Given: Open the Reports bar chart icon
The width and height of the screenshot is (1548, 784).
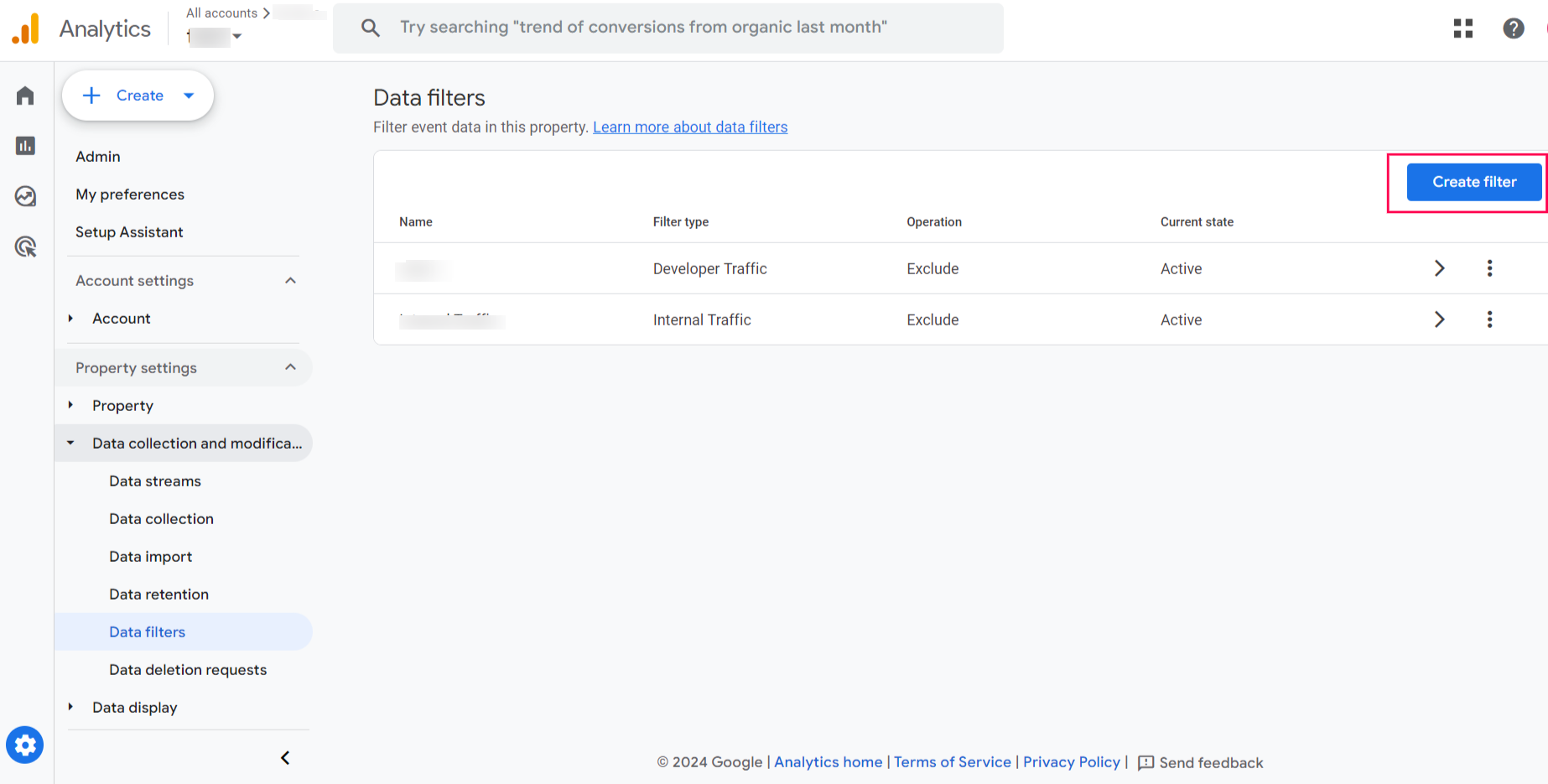Looking at the screenshot, I should pos(25,146).
